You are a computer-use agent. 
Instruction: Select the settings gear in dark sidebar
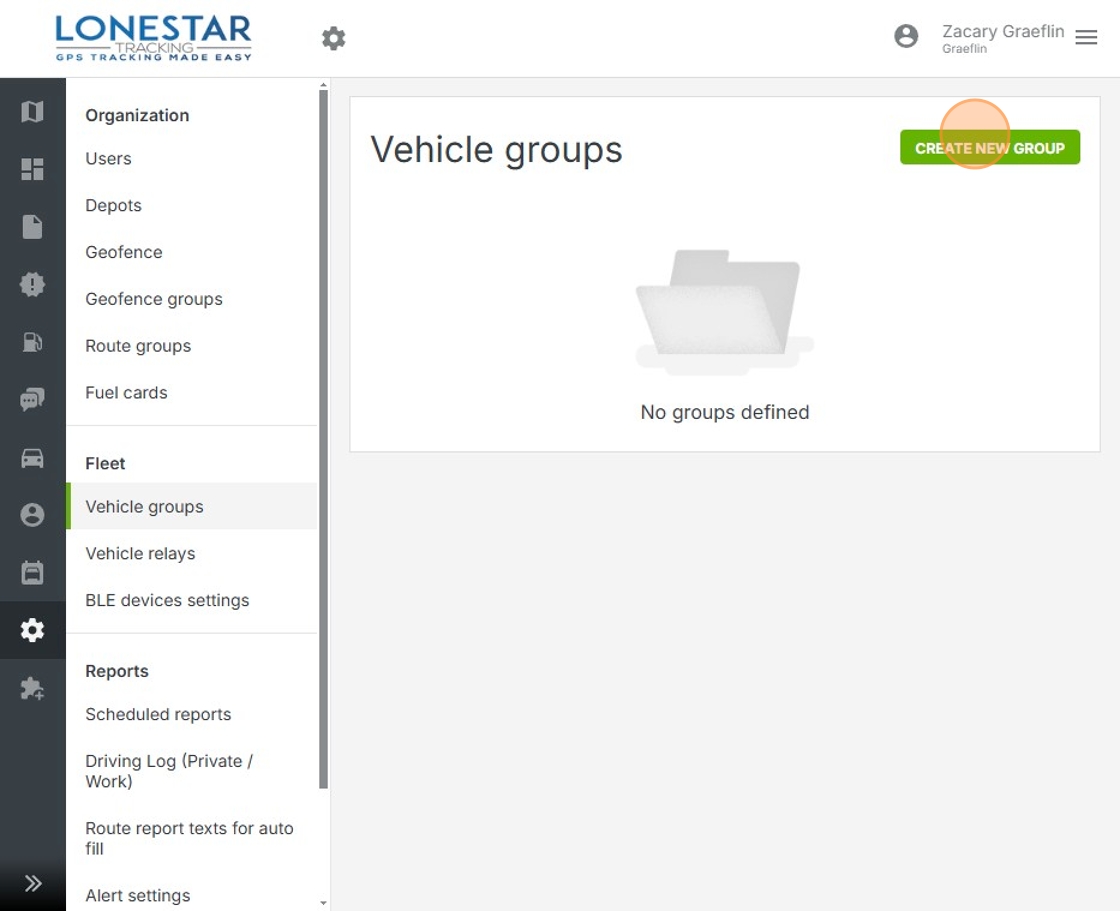tap(32, 630)
